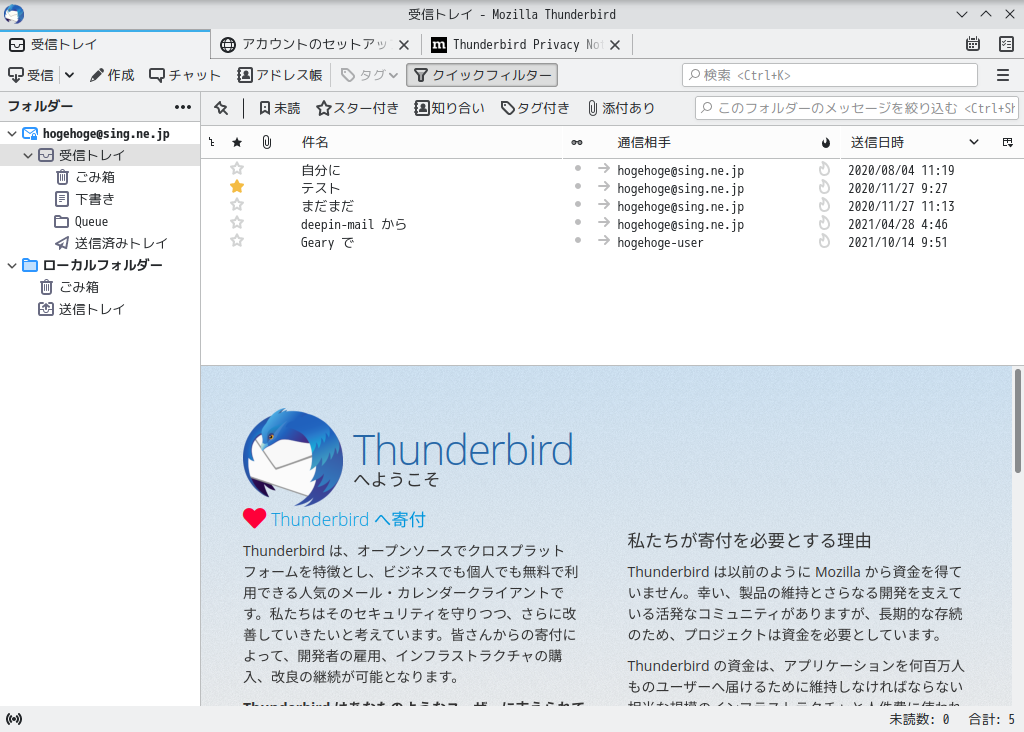Sort by attachment column header
1024x732 pixels.
point(266,142)
